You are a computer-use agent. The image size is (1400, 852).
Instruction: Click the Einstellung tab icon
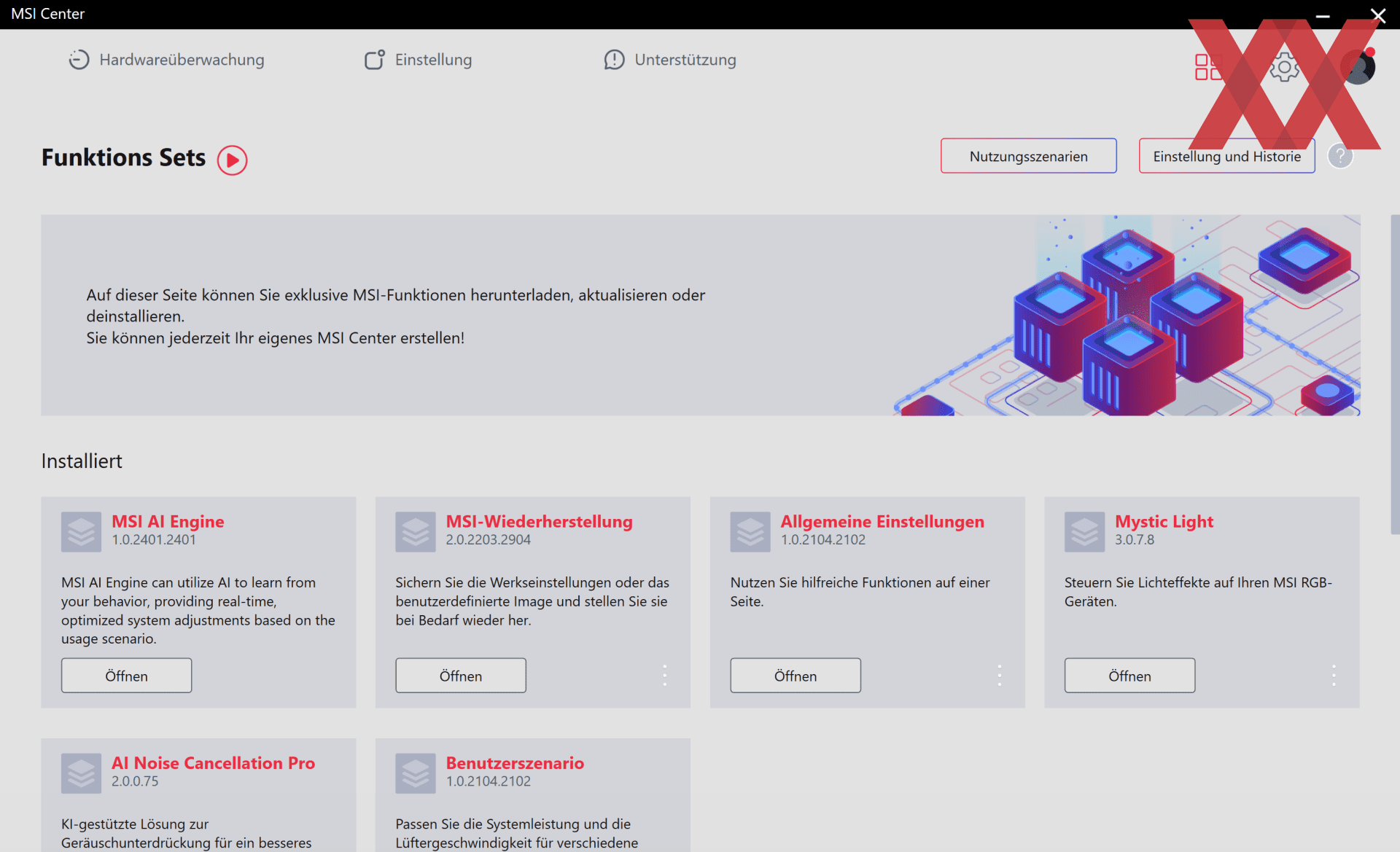coord(375,60)
